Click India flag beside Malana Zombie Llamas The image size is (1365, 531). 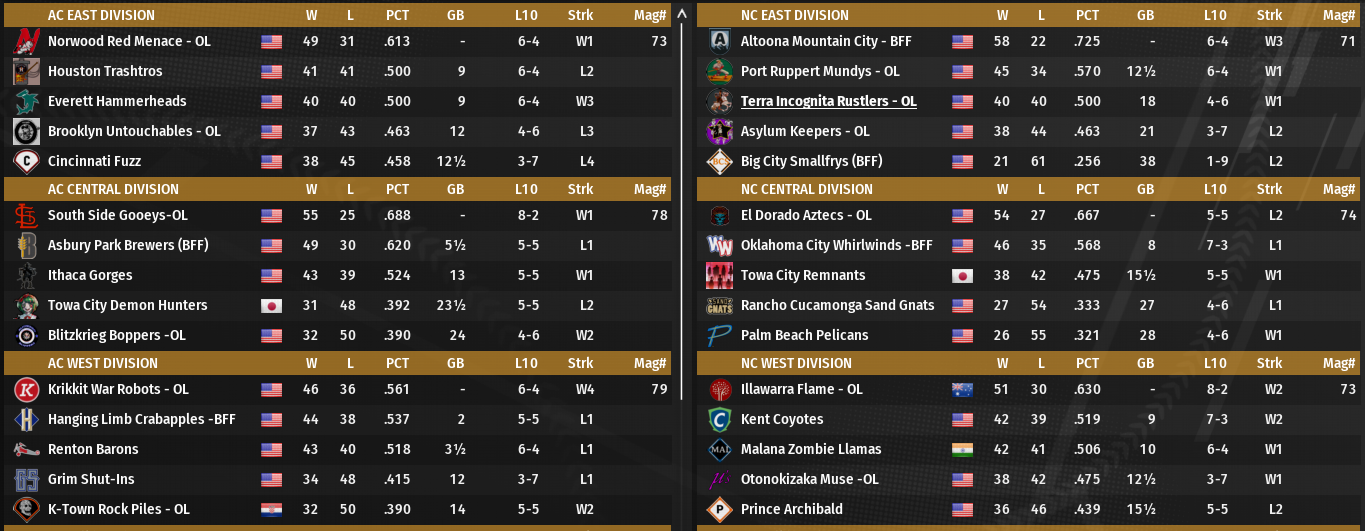[962, 450]
